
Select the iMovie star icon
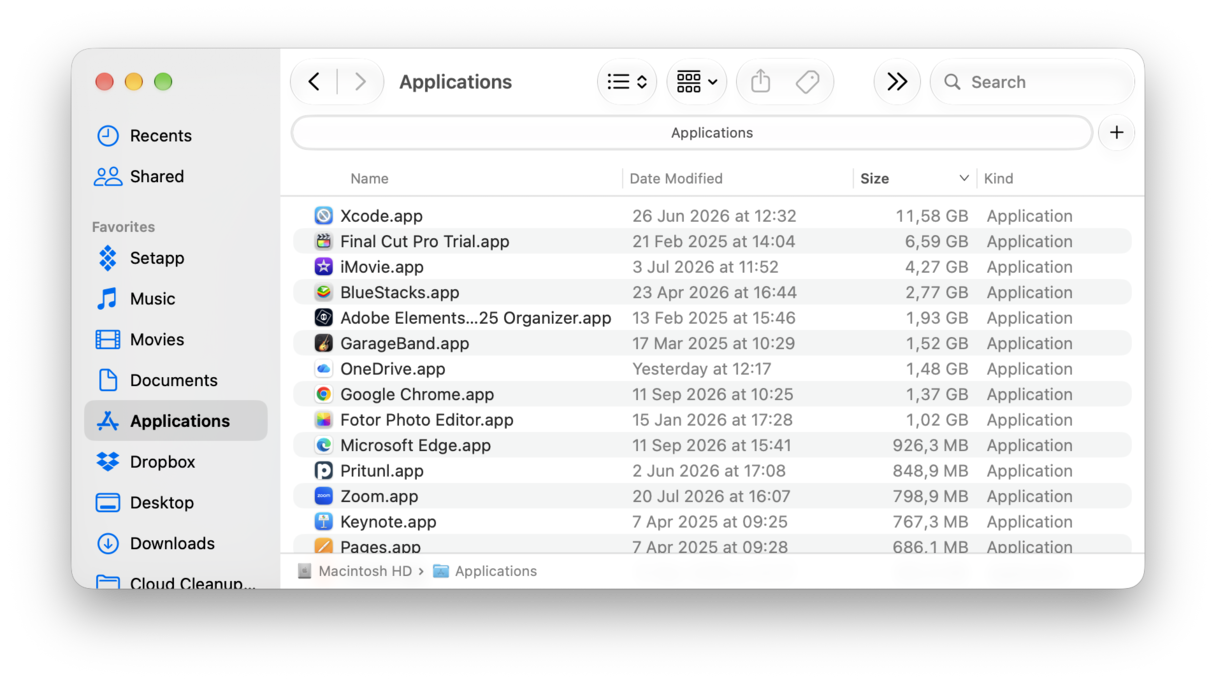[x=323, y=267]
